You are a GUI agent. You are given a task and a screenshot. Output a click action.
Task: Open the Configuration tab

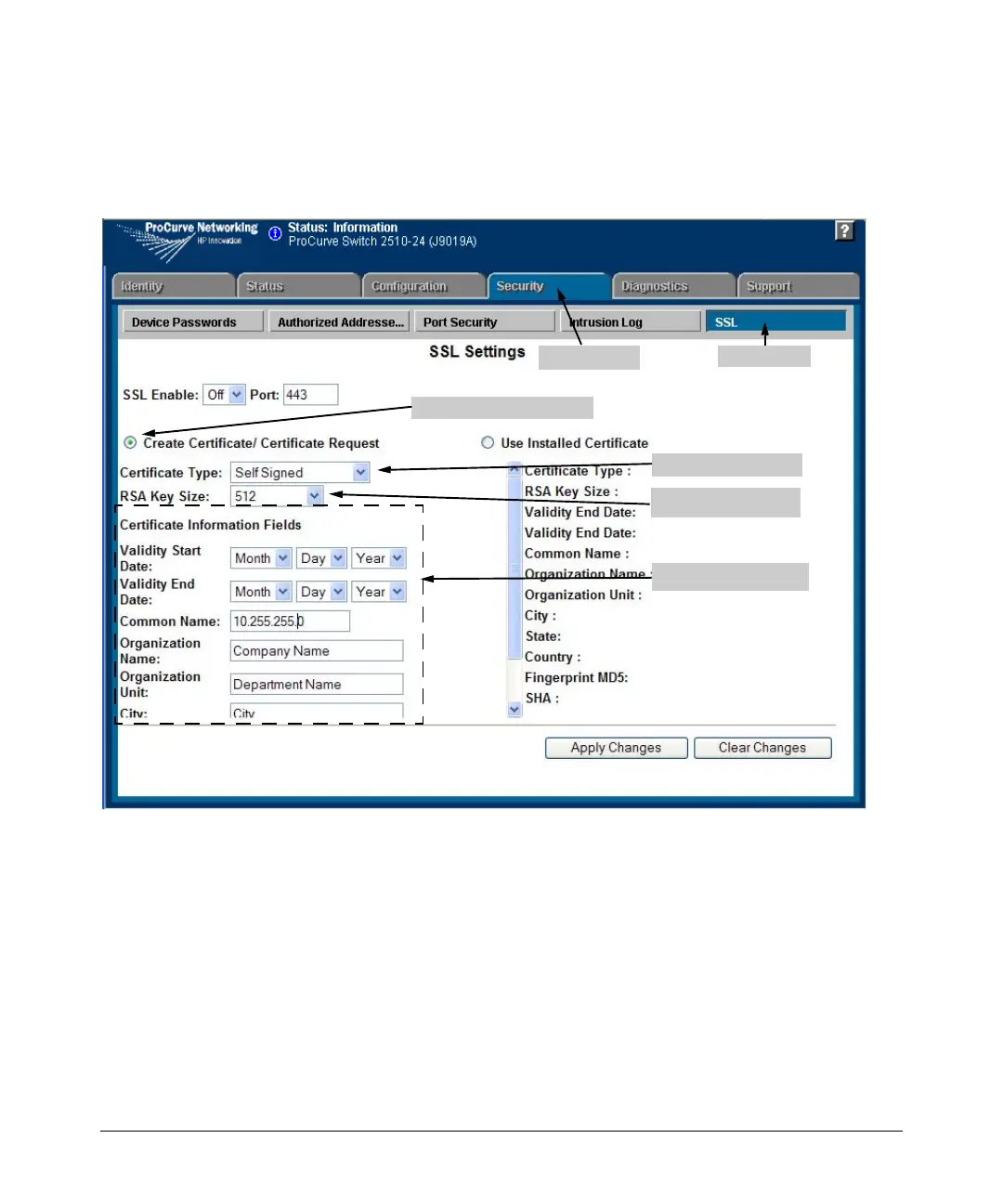pyautogui.click(x=423, y=286)
